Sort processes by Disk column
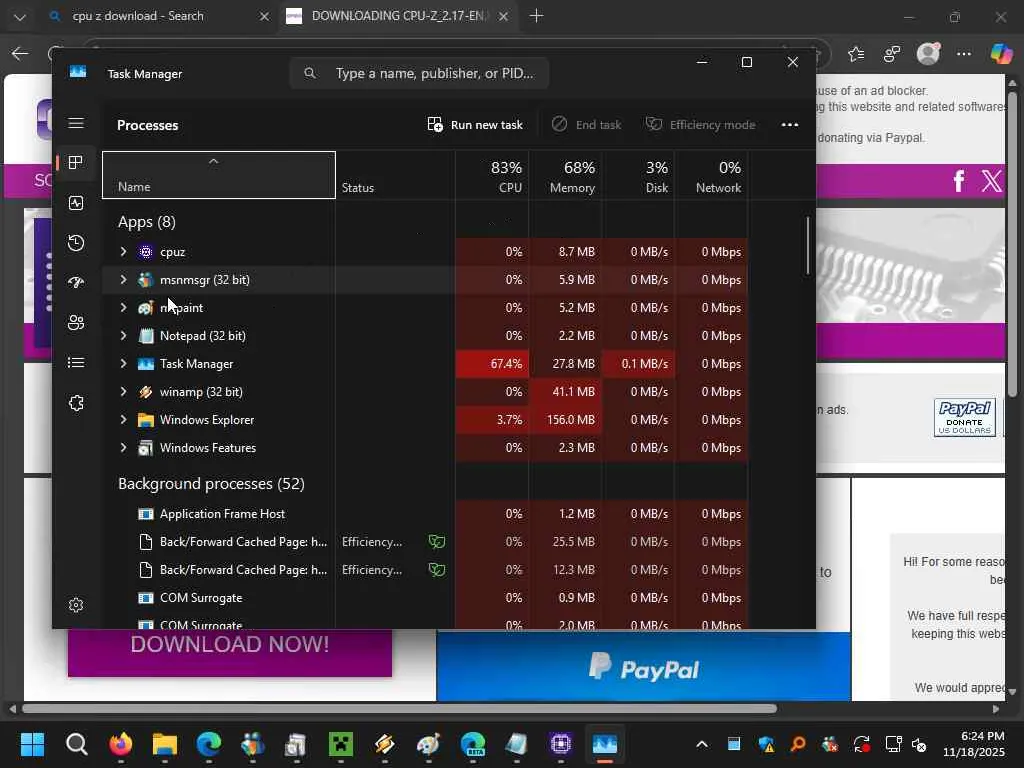1024x768 pixels. coord(639,175)
